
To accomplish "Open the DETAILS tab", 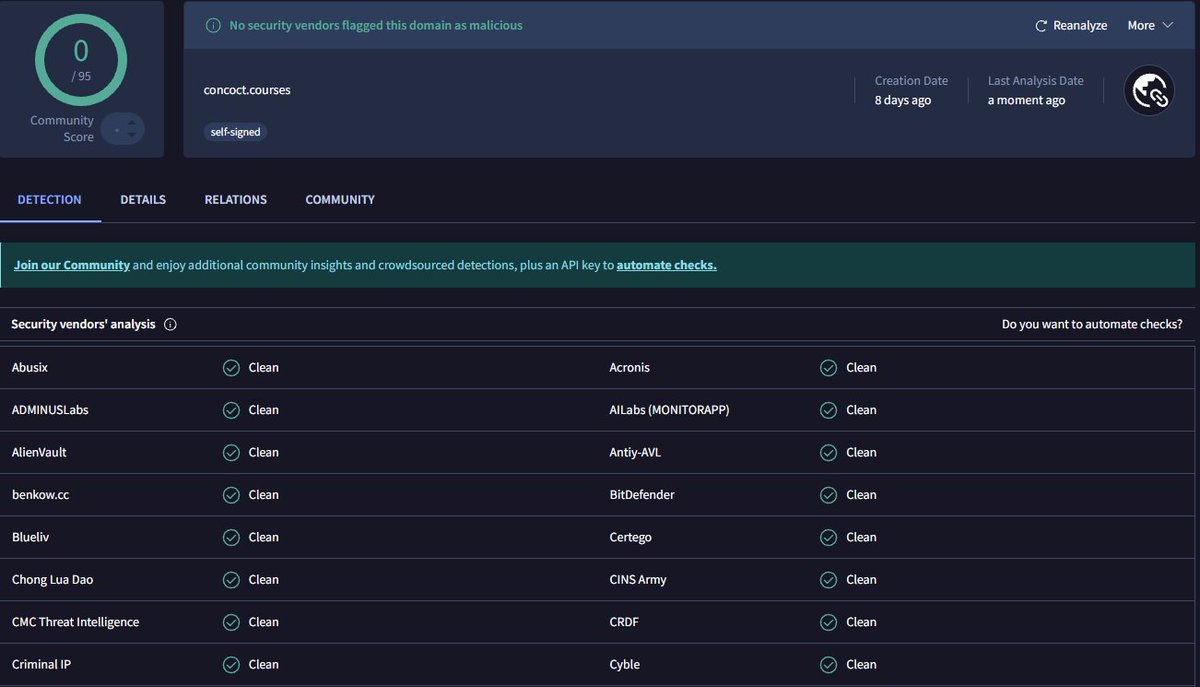I will (143, 200).
